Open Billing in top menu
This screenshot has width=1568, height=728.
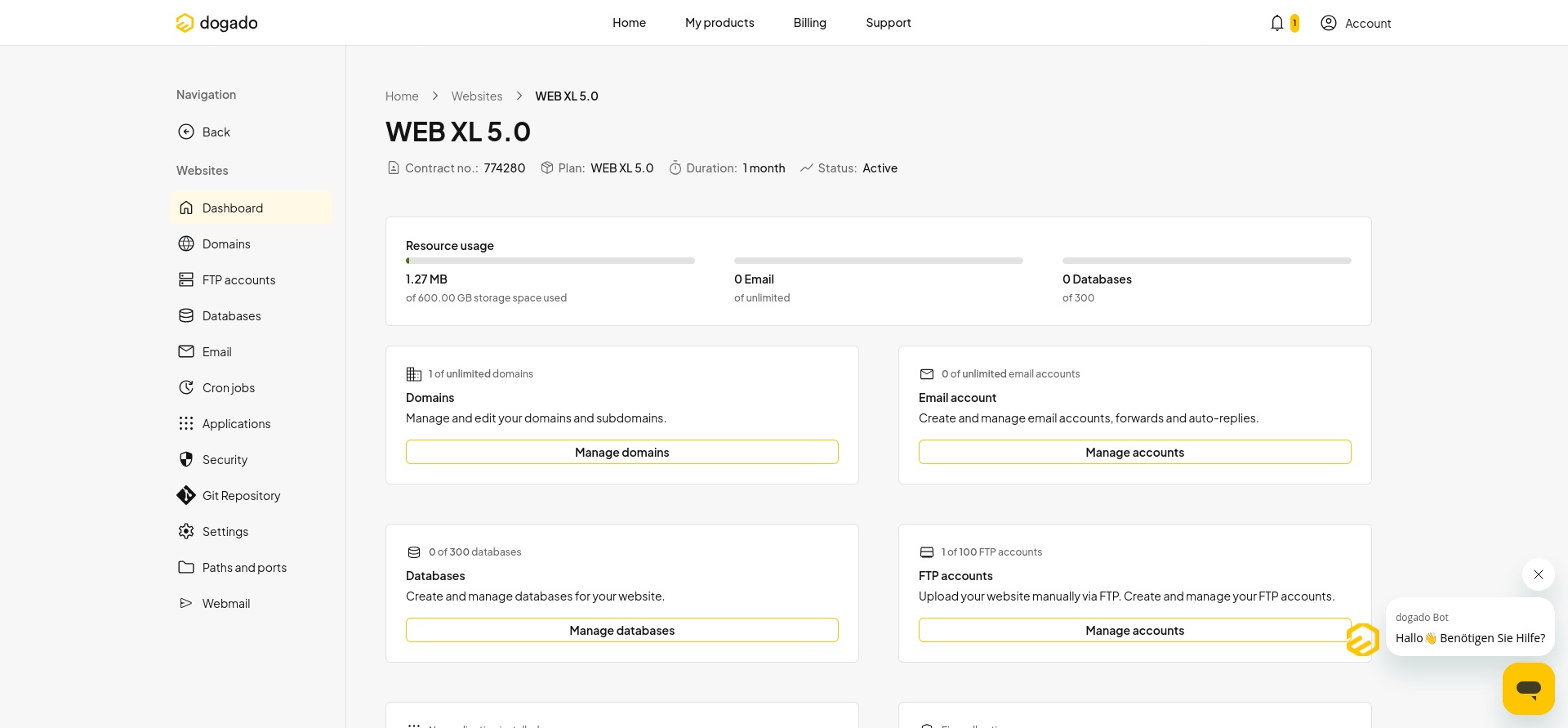coord(809,23)
